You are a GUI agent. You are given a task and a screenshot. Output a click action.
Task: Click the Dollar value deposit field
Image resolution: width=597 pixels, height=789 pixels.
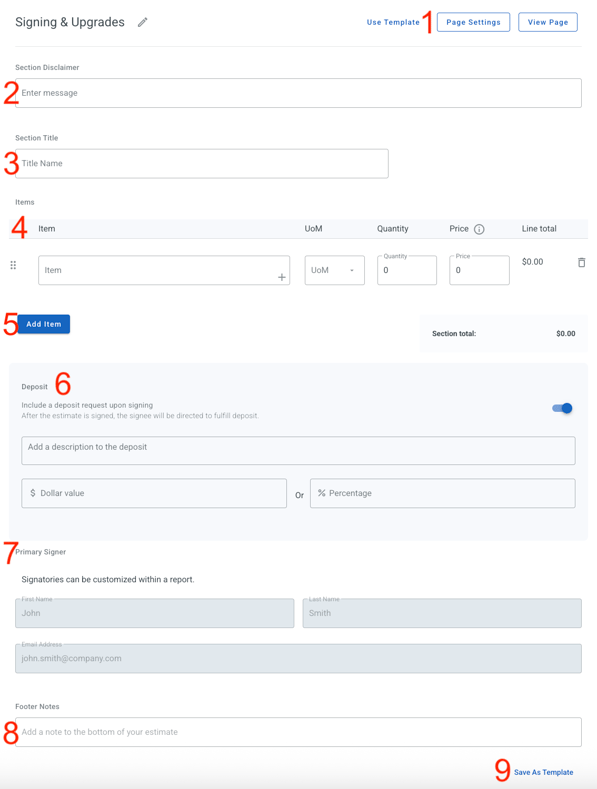pyautogui.click(x=154, y=493)
